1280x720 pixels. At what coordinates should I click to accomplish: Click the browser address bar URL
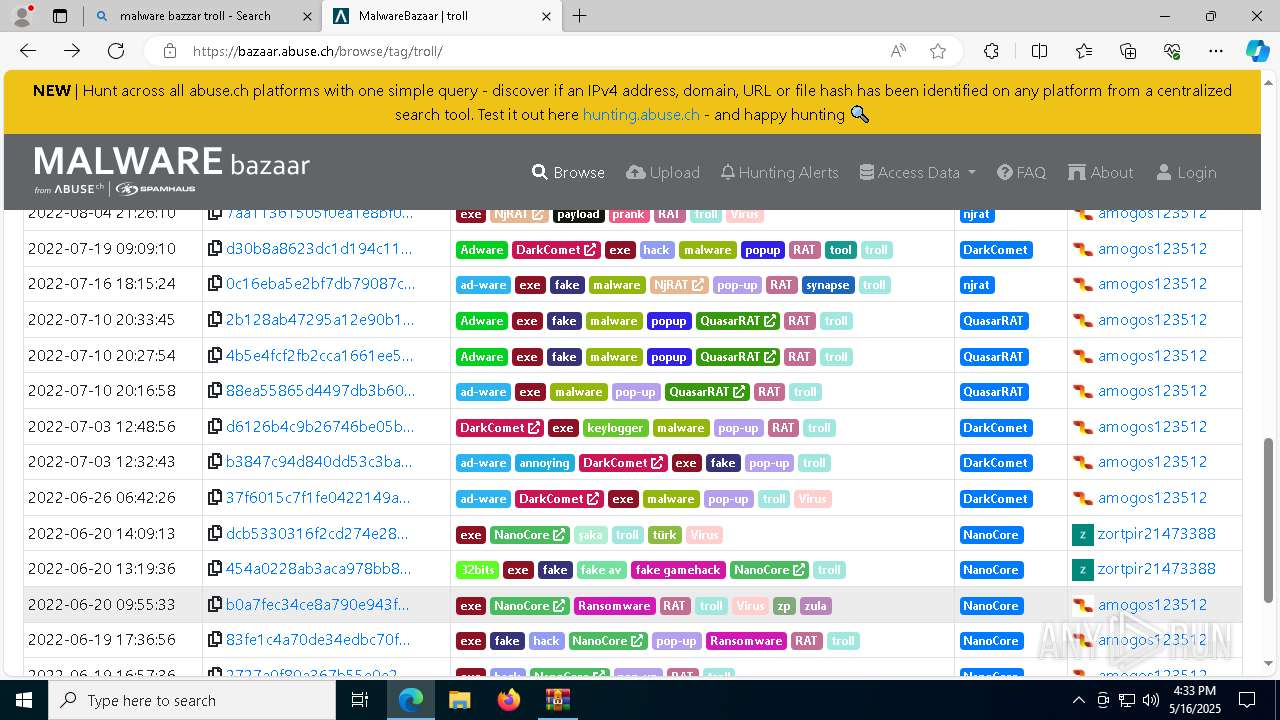[317, 51]
